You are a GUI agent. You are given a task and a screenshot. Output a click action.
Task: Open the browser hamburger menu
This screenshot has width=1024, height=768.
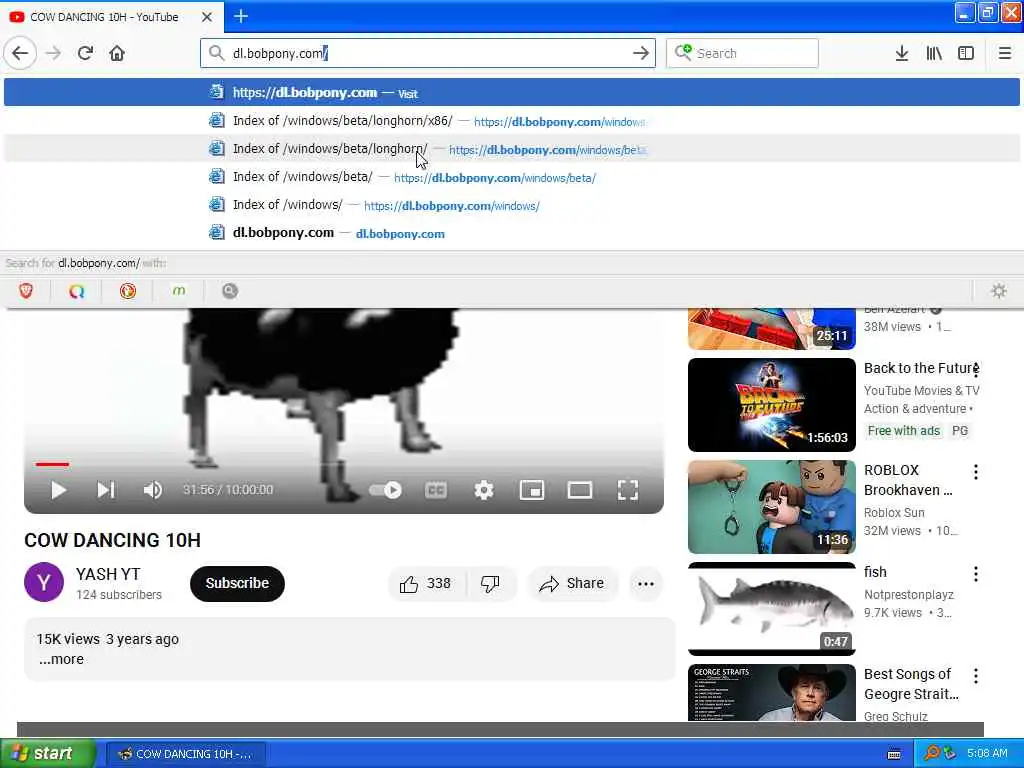point(1004,53)
